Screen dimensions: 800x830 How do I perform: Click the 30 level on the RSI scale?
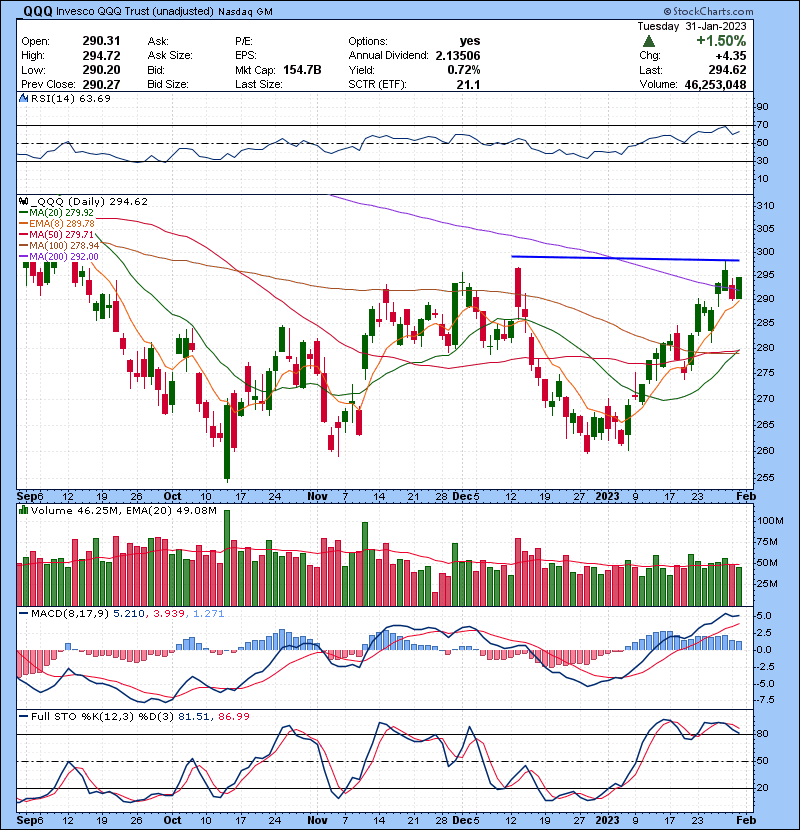coord(762,160)
